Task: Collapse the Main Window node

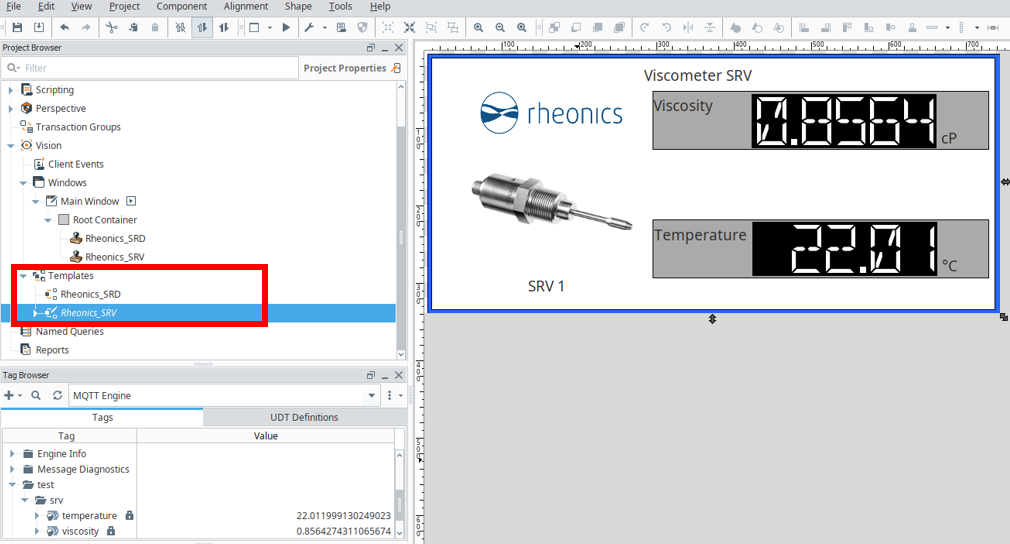Action: click(x=35, y=202)
